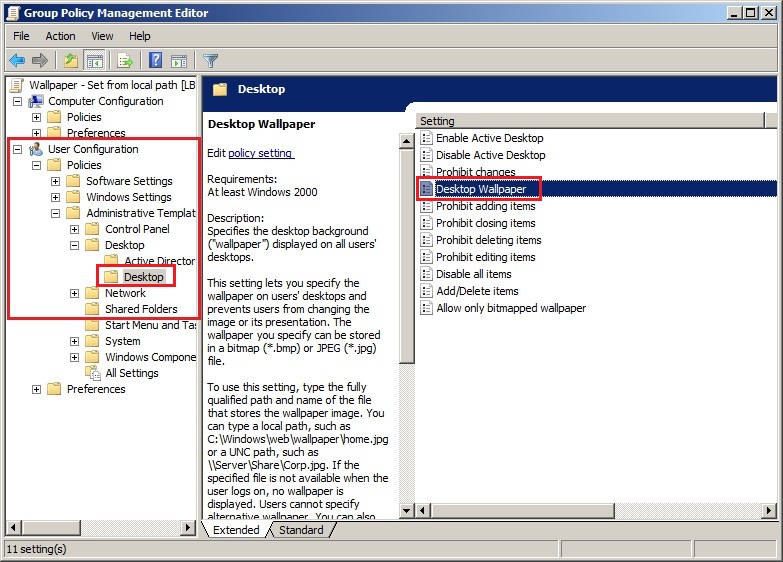
Task: Click the Back arrow toolbar icon
Action: click(x=17, y=60)
